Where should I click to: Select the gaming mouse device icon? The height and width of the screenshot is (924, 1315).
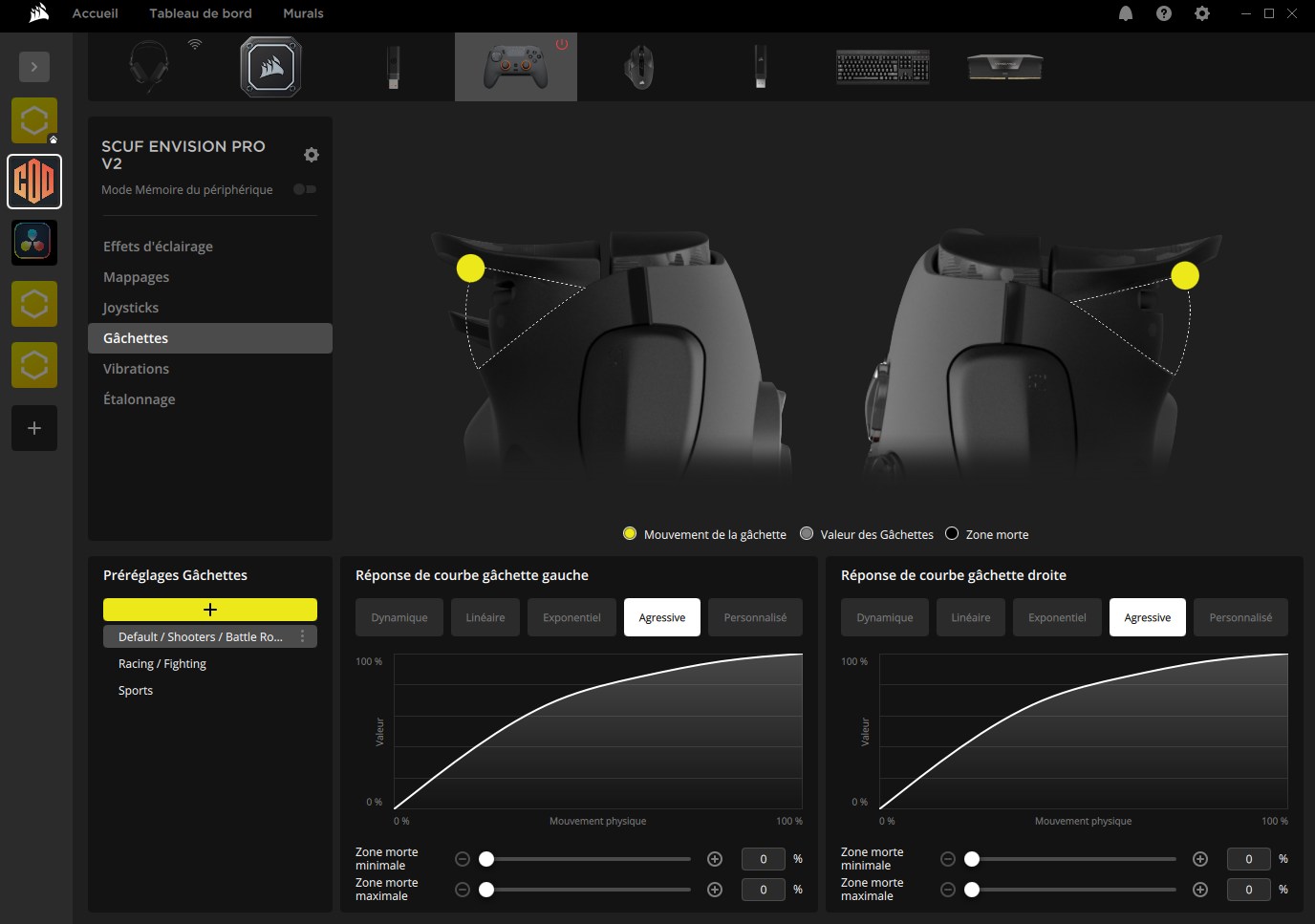click(x=638, y=67)
